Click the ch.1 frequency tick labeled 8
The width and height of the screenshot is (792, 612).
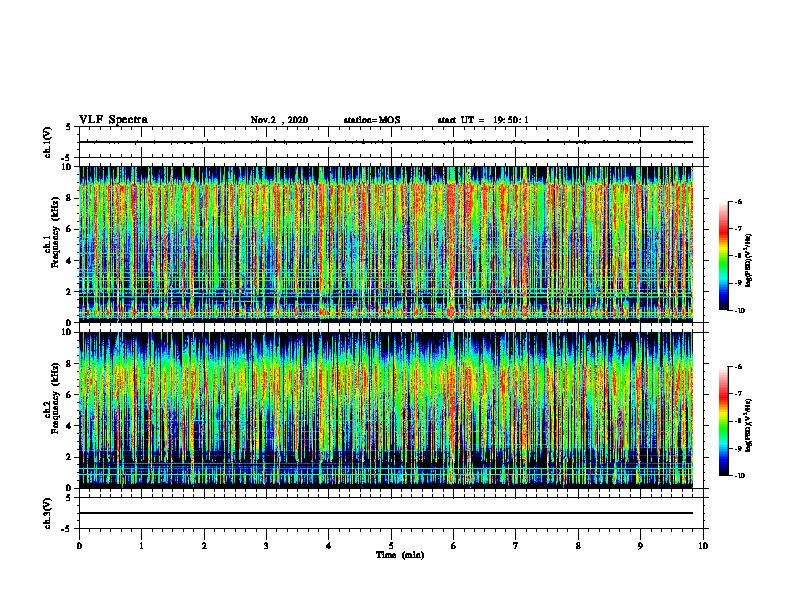click(x=70, y=198)
